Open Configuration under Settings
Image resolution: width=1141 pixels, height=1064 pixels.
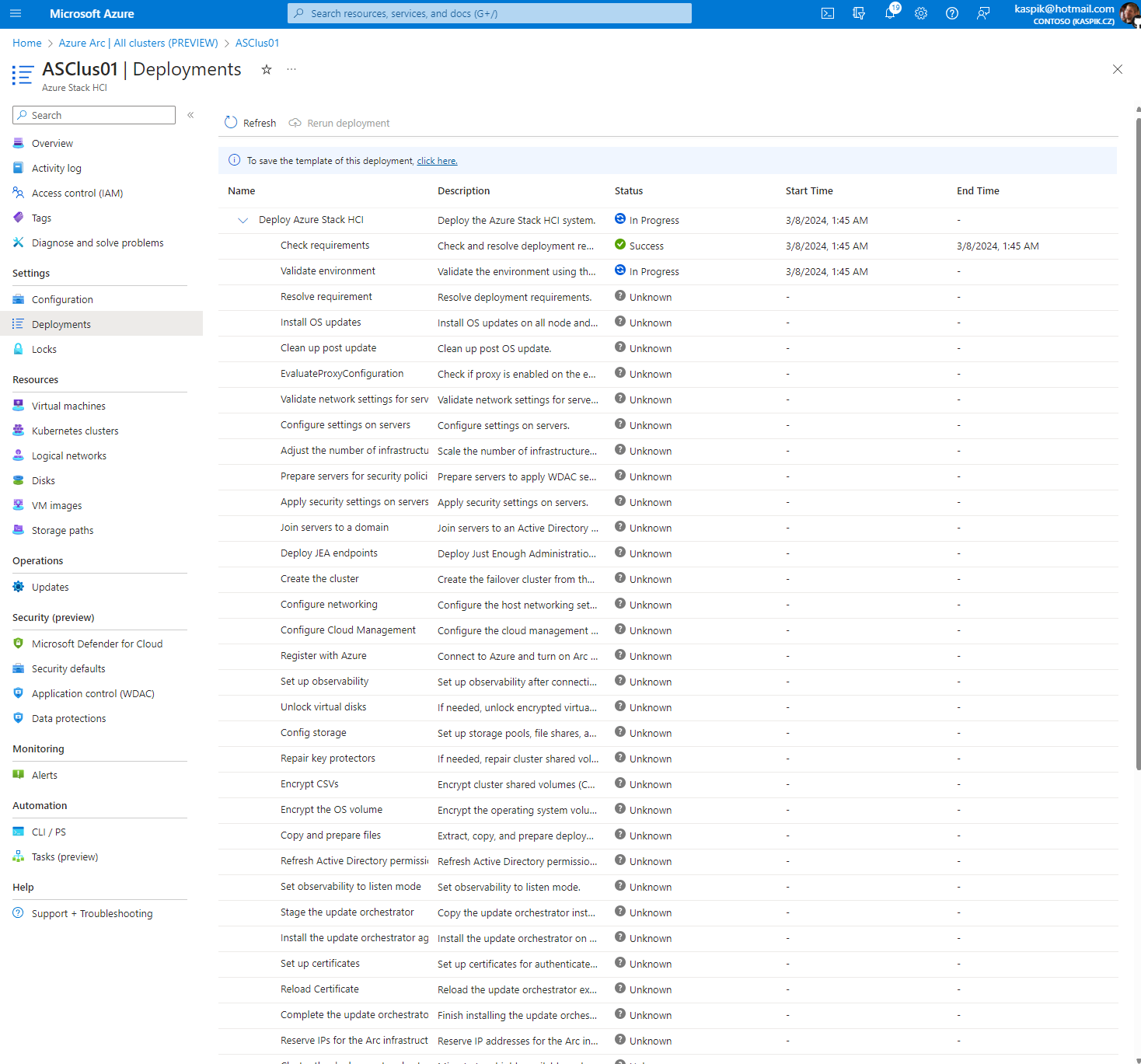62,299
